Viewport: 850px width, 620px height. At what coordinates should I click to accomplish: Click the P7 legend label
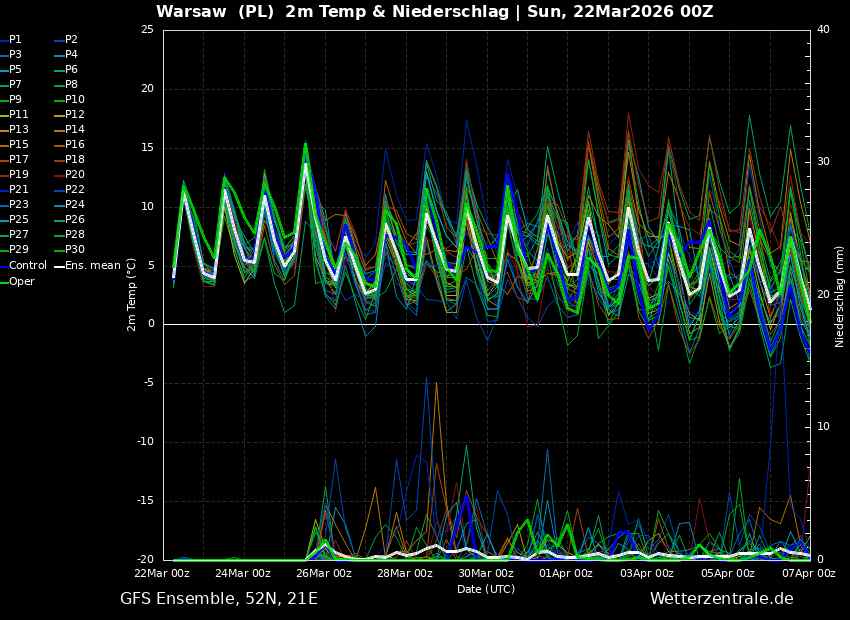[15, 85]
